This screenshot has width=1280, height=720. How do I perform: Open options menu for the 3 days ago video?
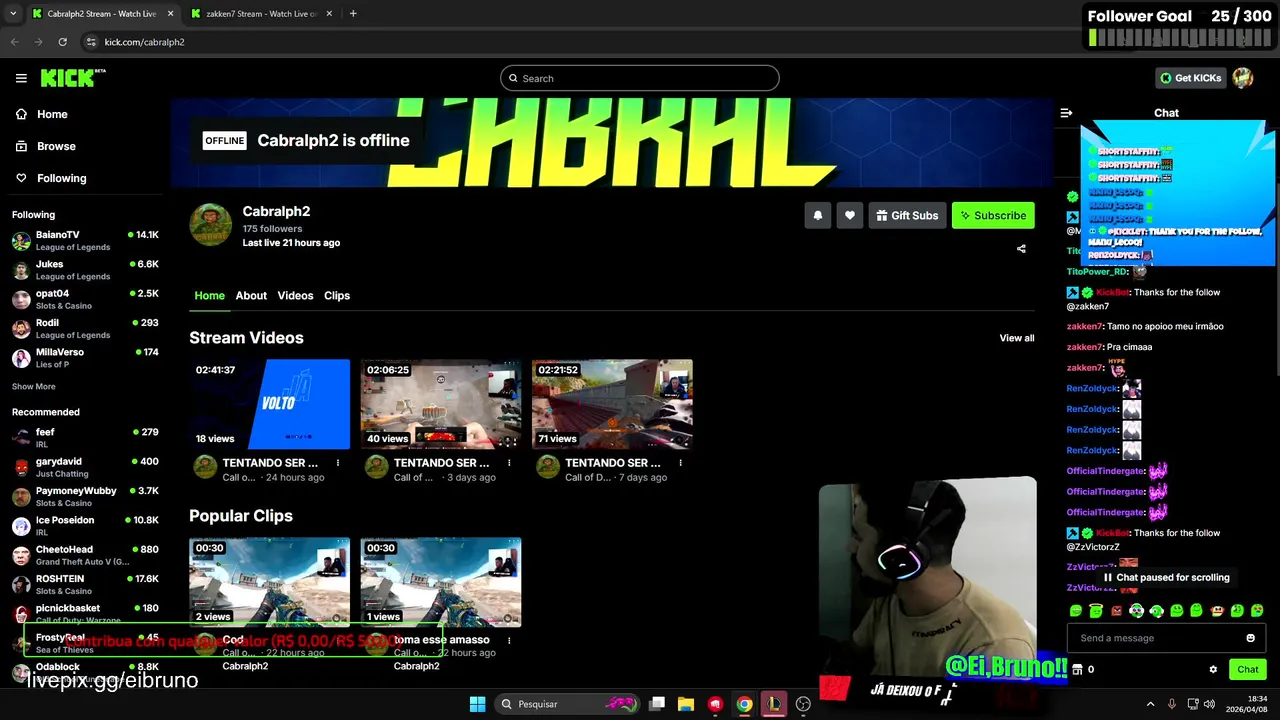point(509,463)
